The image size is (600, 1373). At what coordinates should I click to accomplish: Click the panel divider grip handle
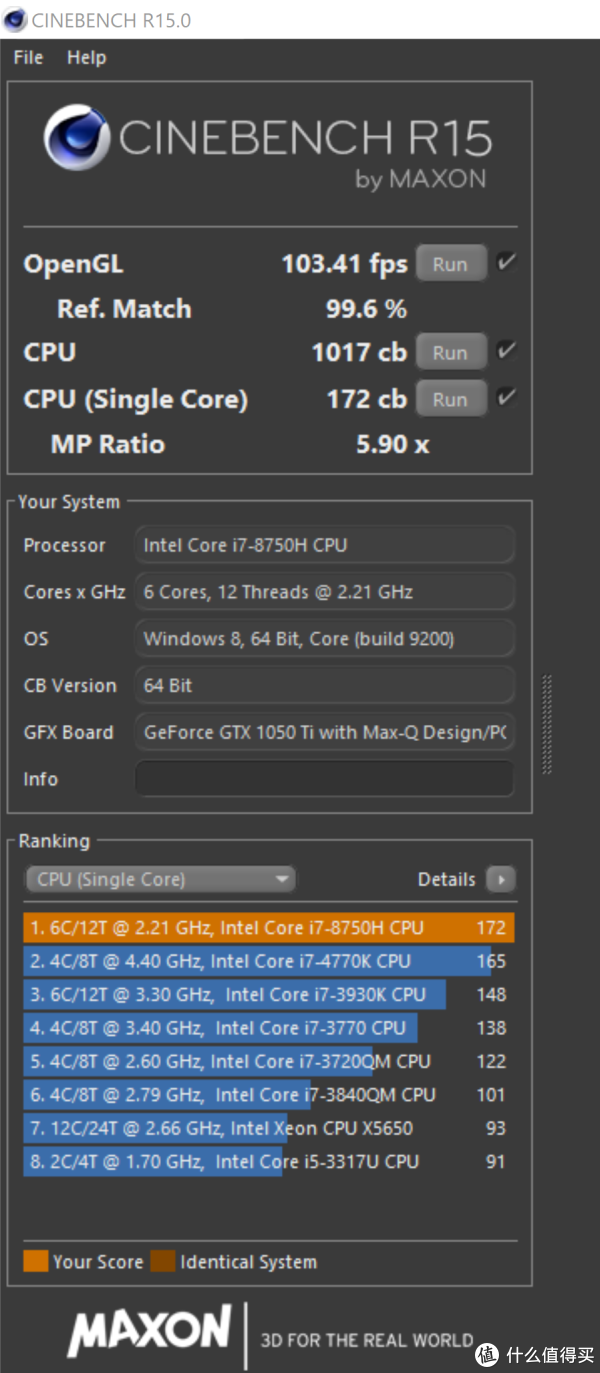(x=547, y=725)
